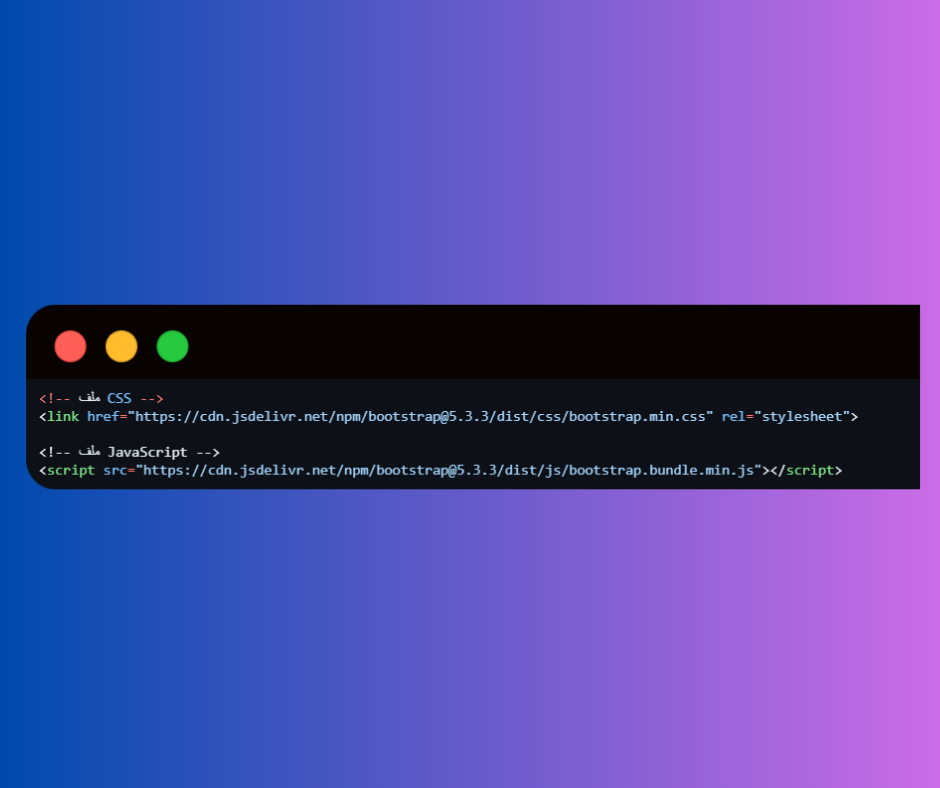
Task: Click the word JavaScript in second comment
Action: tap(147, 452)
